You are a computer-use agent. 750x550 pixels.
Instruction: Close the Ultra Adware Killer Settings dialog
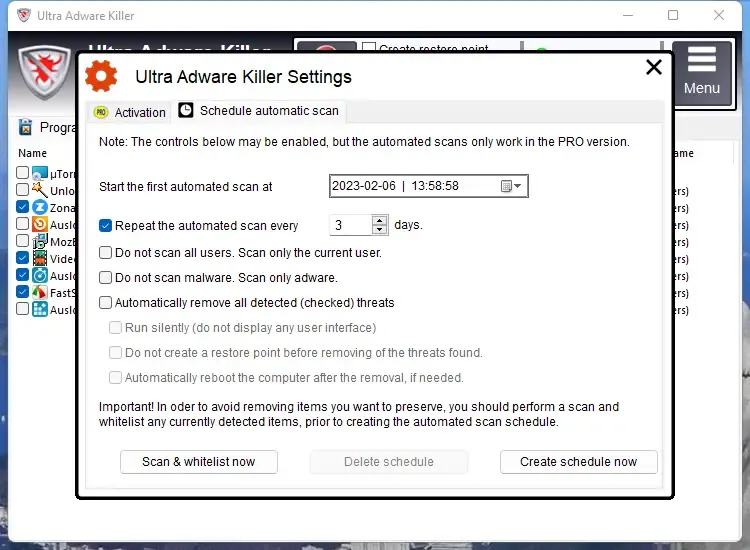tap(653, 67)
